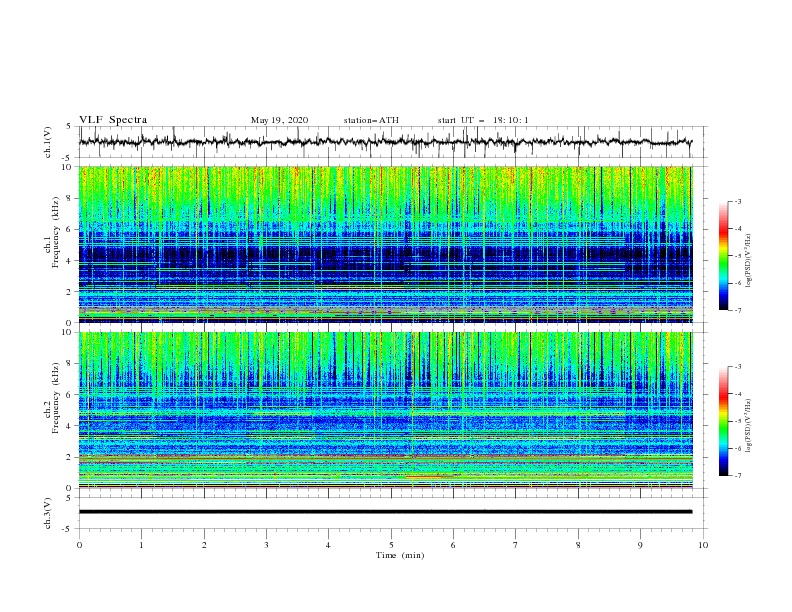This screenshot has width=792, height=612.
Task: Click the ch.2 color bar log(PSD) label
Action: tap(748, 426)
